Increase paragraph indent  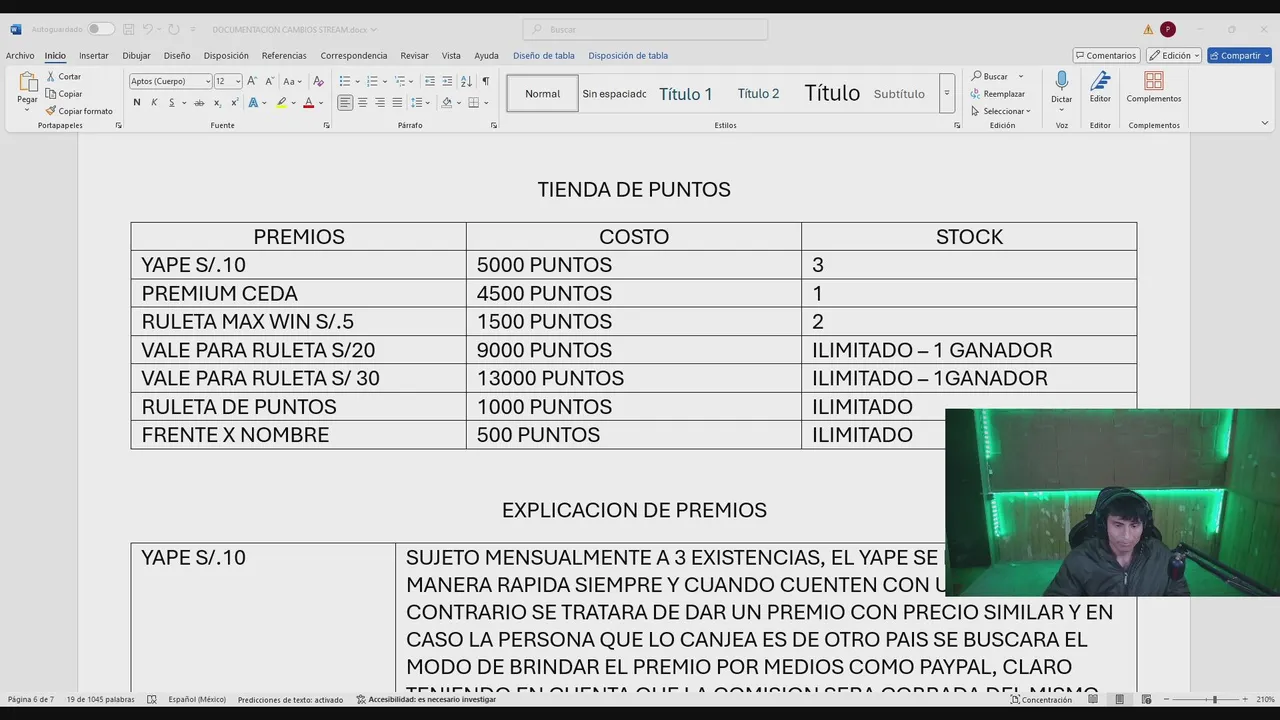tap(447, 81)
